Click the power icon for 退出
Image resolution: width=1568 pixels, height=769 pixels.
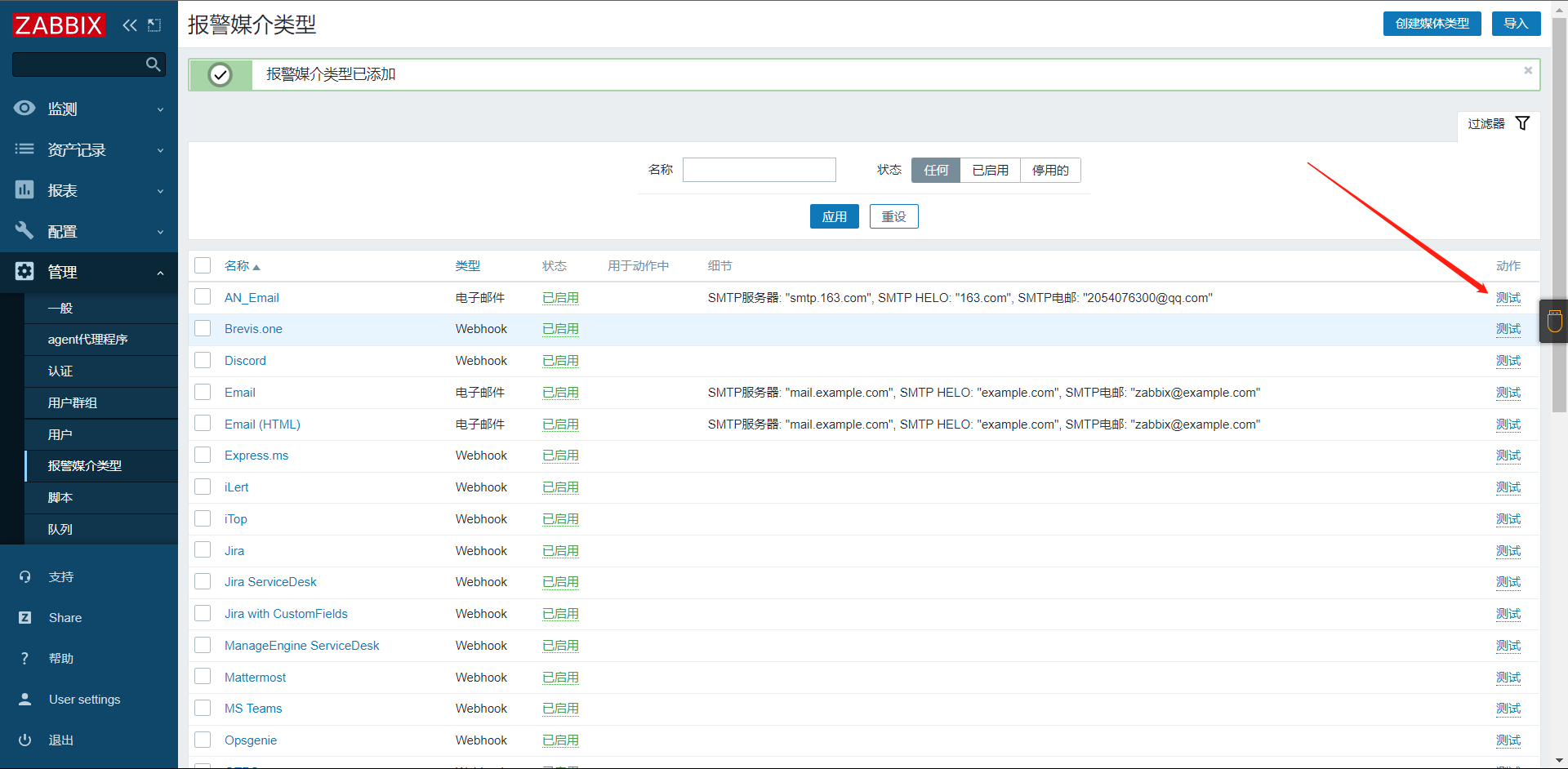(25, 740)
